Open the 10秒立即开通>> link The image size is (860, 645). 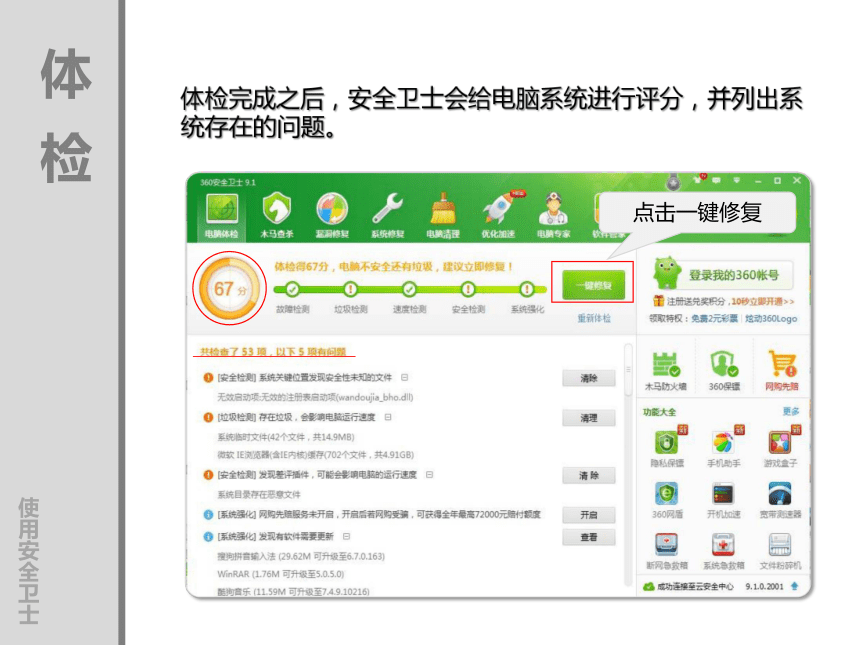[x=762, y=301]
